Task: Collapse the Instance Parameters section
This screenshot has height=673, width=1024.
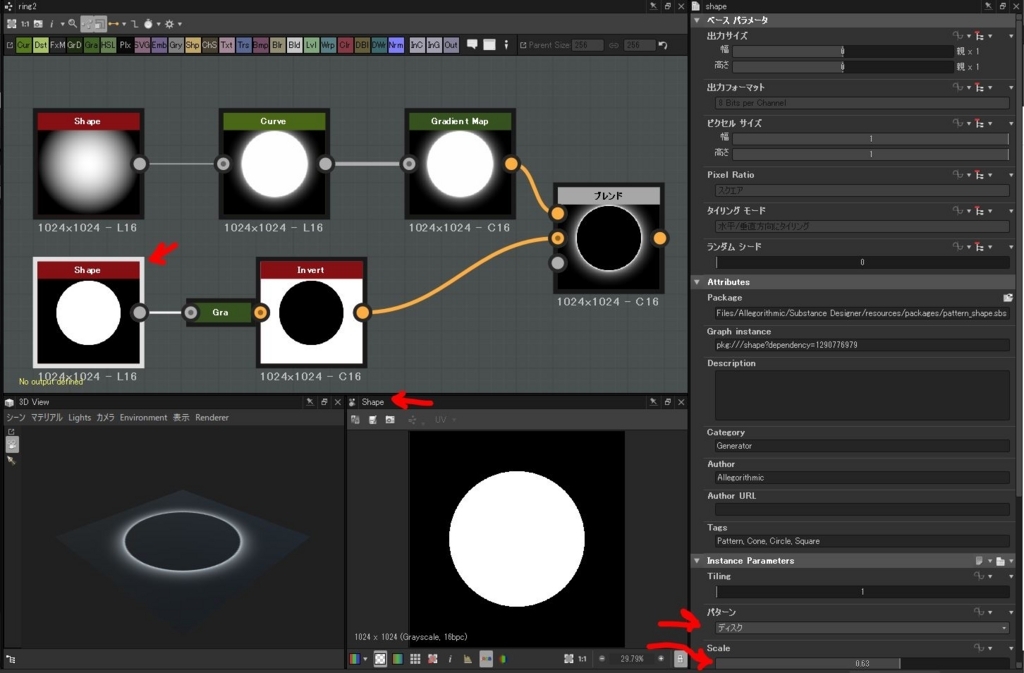Action: point(697,561)
